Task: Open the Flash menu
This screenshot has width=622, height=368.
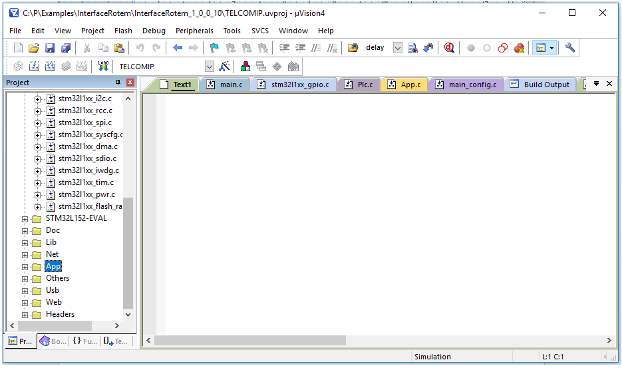Action: pos(123,31)
